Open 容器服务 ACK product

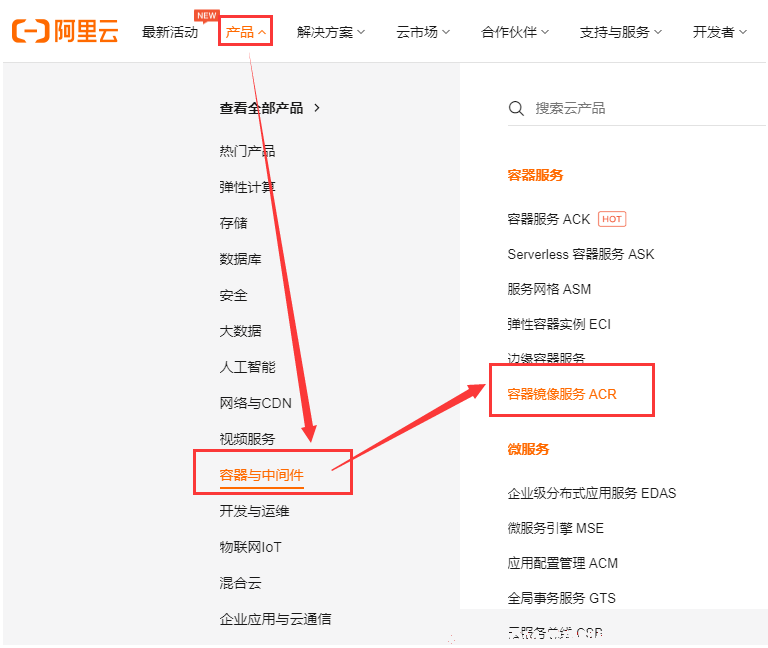coord(549,219)
